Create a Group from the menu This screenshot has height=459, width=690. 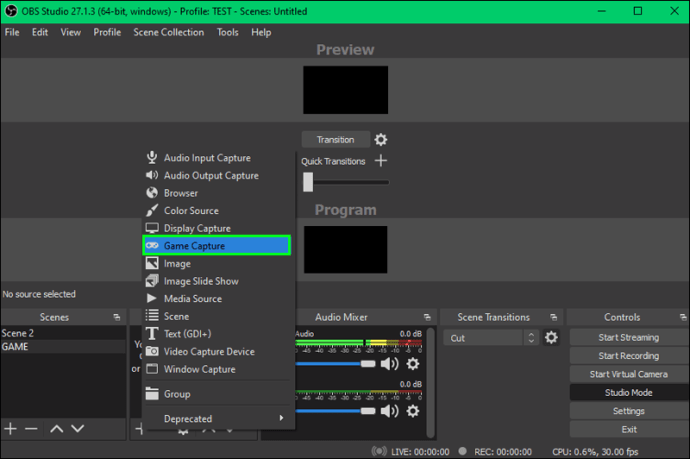coord(217,394)
